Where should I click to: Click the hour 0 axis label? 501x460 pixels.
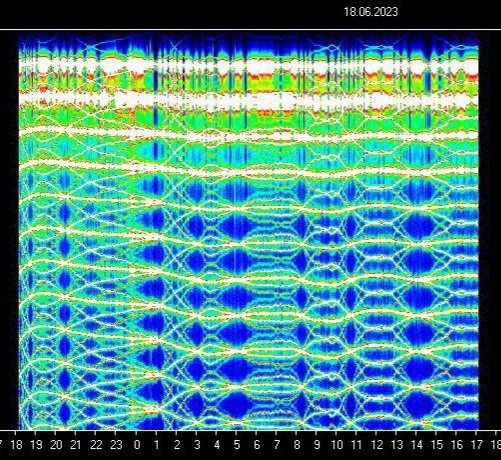[137, 445]
